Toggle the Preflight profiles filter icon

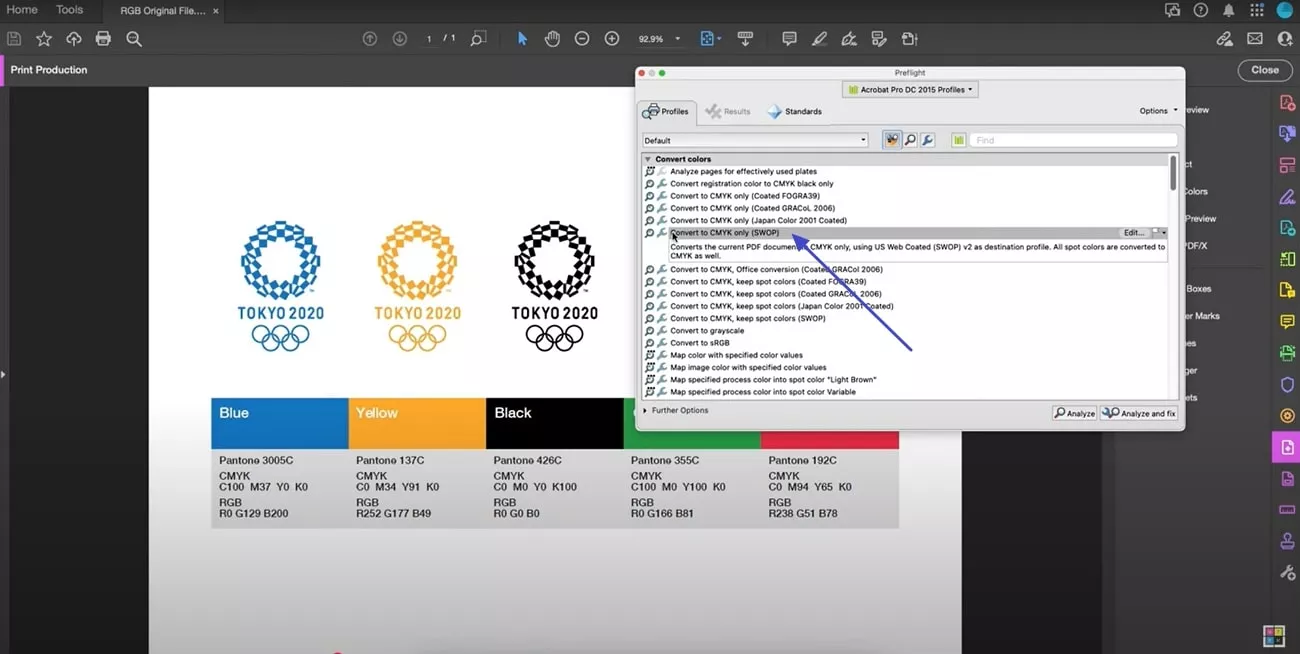point(891,140)
